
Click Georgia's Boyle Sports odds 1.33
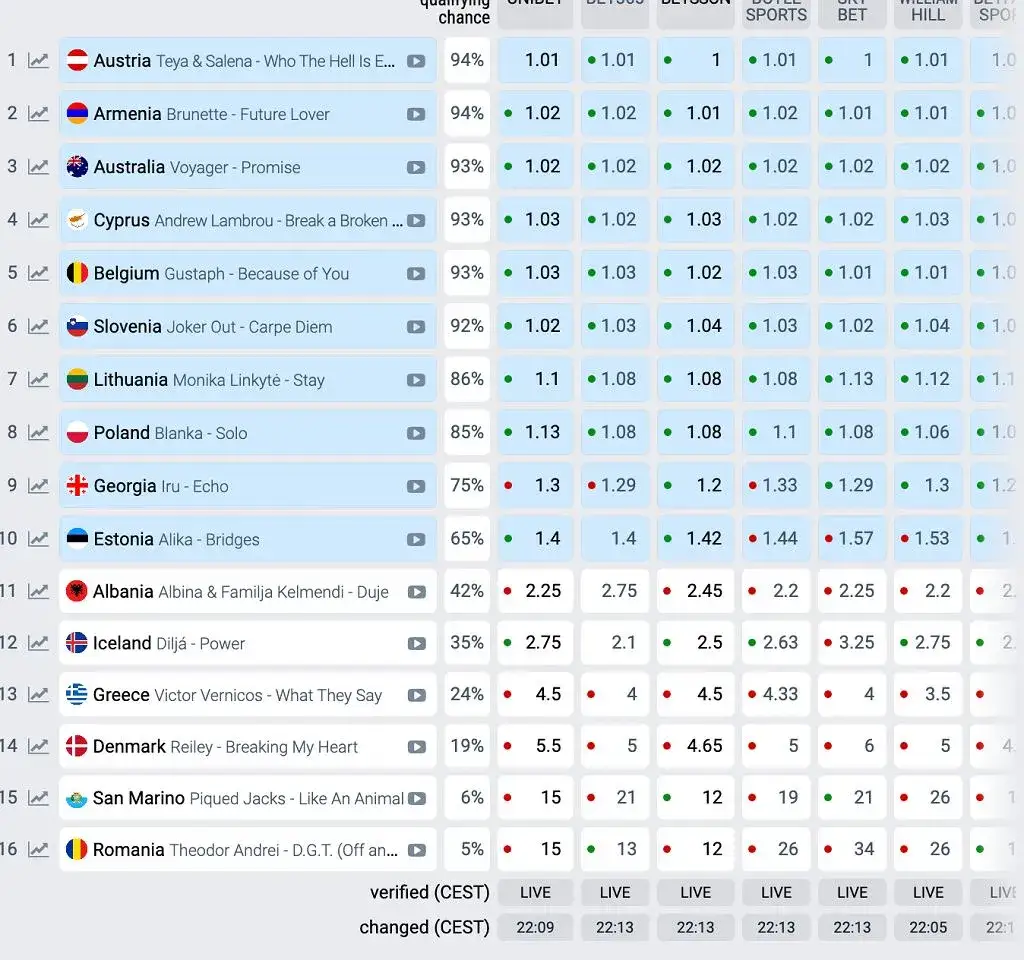pyautogui.click(x=776, y=485)
